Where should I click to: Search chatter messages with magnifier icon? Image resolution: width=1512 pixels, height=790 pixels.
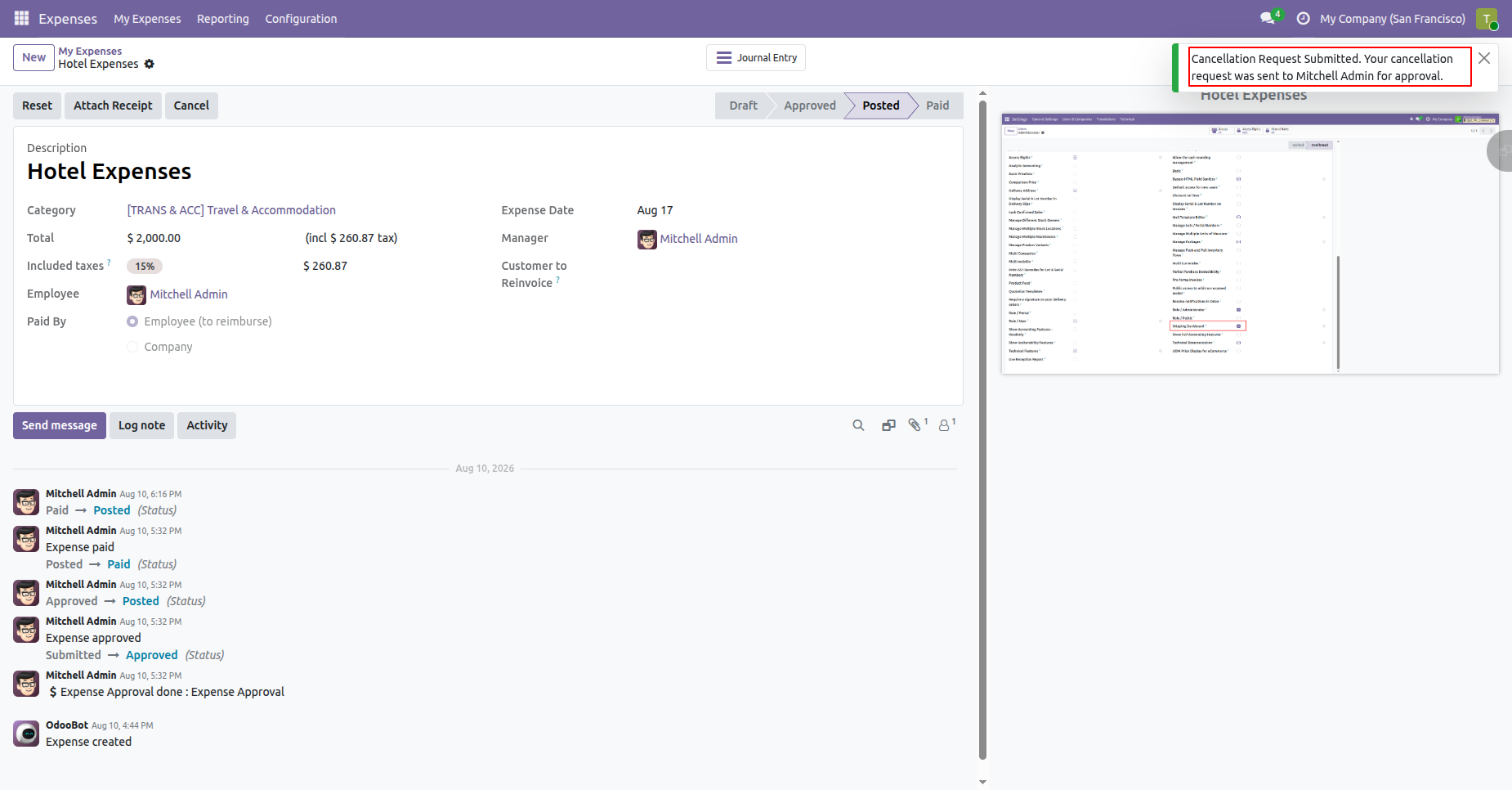coord(858,425)
